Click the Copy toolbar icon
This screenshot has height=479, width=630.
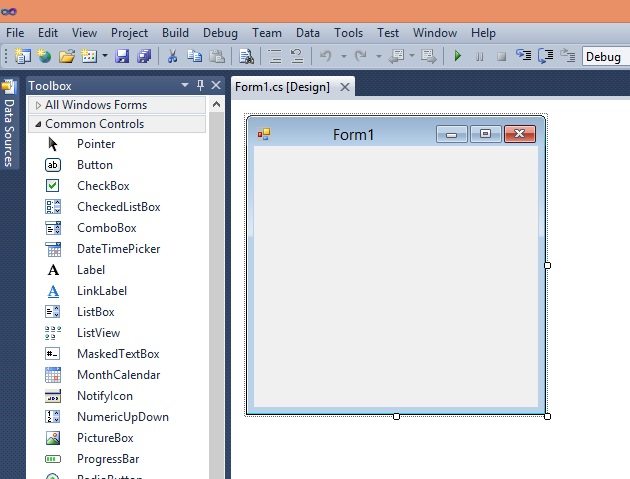pos(195,56)
